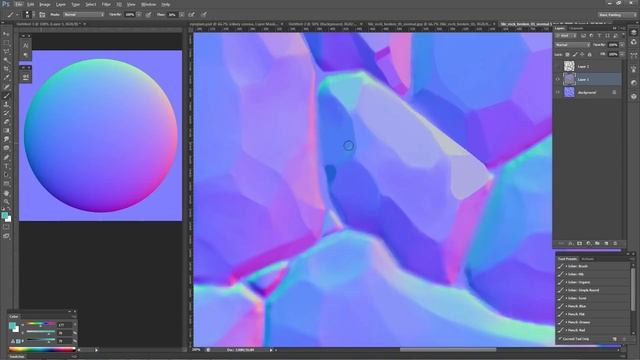640x360 pixels.
Task: Create a new layer
Action: point(606,244)
